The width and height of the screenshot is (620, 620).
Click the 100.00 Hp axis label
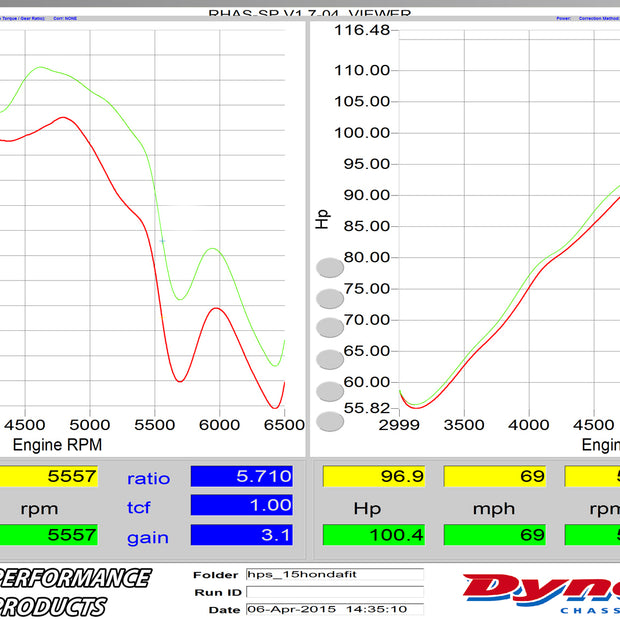coord(362,133)
